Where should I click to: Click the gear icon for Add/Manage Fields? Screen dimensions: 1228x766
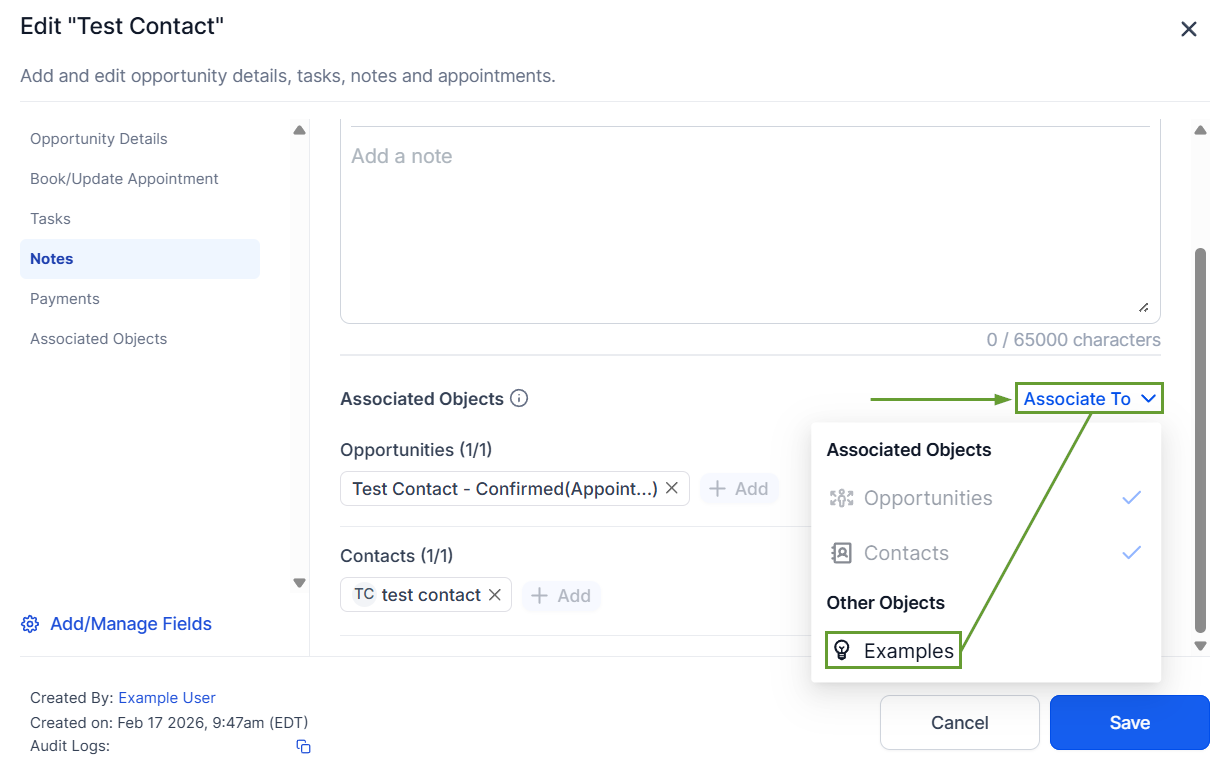pos(30,624)
